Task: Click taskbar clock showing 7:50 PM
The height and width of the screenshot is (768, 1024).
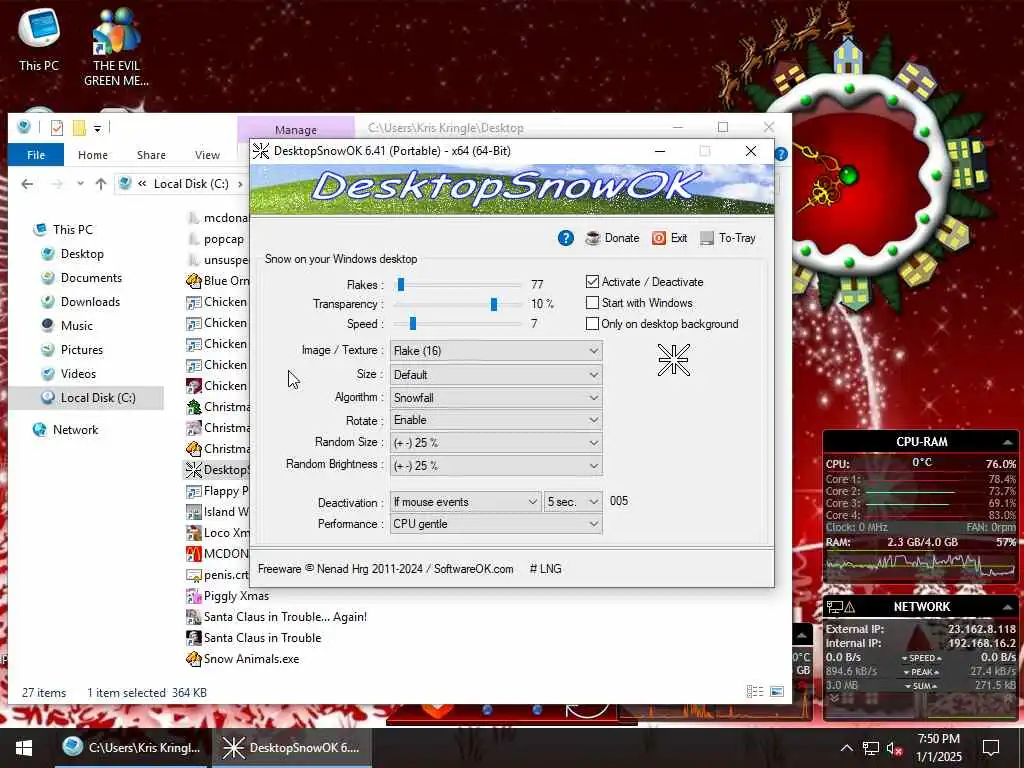Action: pyautogui.click(x=938, y=748)
